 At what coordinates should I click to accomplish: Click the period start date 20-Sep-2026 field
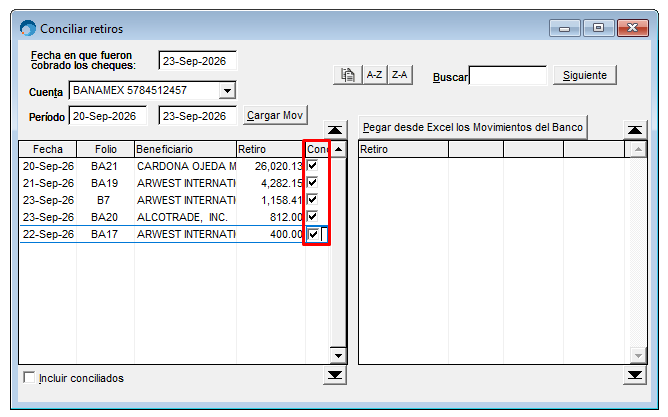(108, 116)
